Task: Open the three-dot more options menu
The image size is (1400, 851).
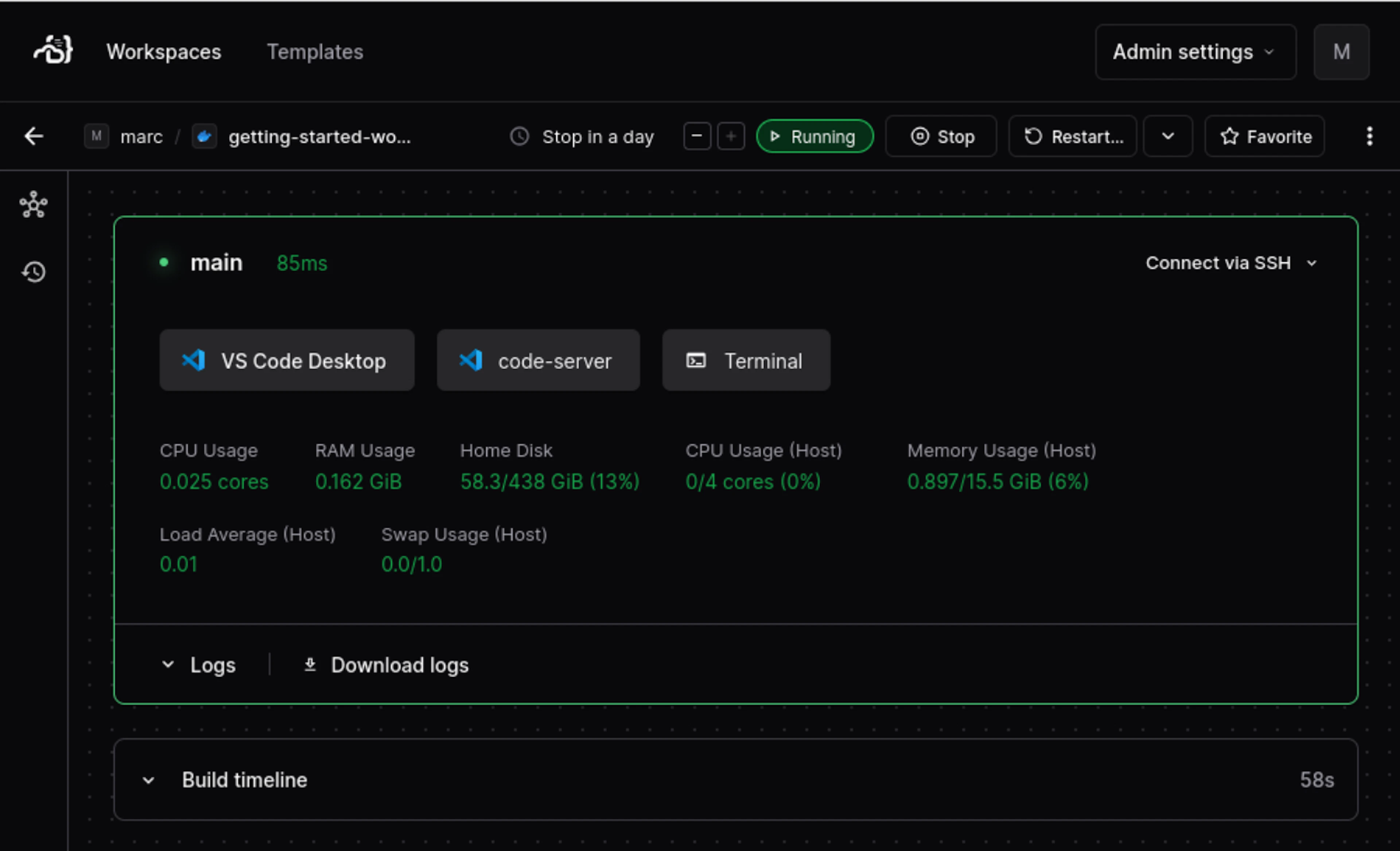Action: pos(1369,136)
